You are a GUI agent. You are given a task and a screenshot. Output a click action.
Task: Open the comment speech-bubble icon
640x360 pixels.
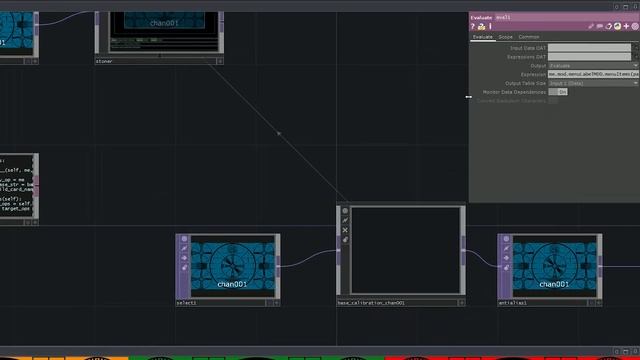tap(600, 27)
